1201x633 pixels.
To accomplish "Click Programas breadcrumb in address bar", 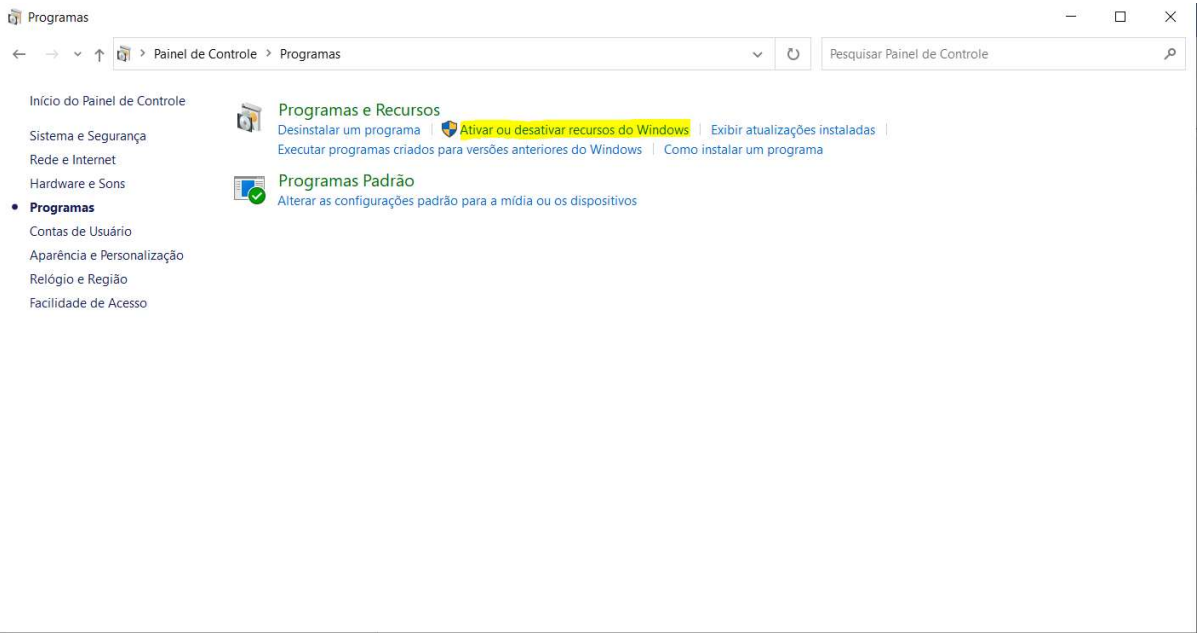I will 310,54.
